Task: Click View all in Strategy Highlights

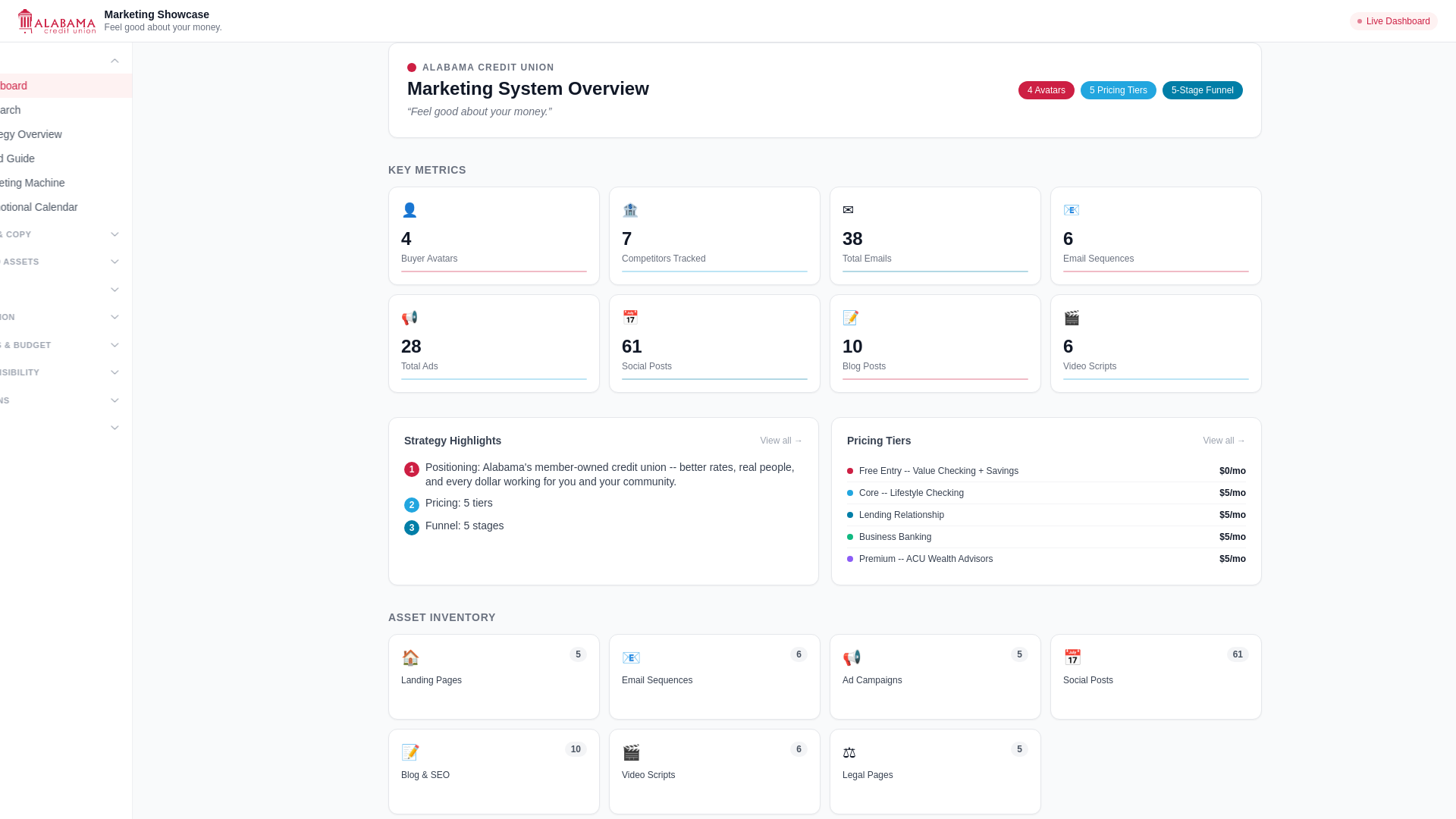Action: [780, 441]
